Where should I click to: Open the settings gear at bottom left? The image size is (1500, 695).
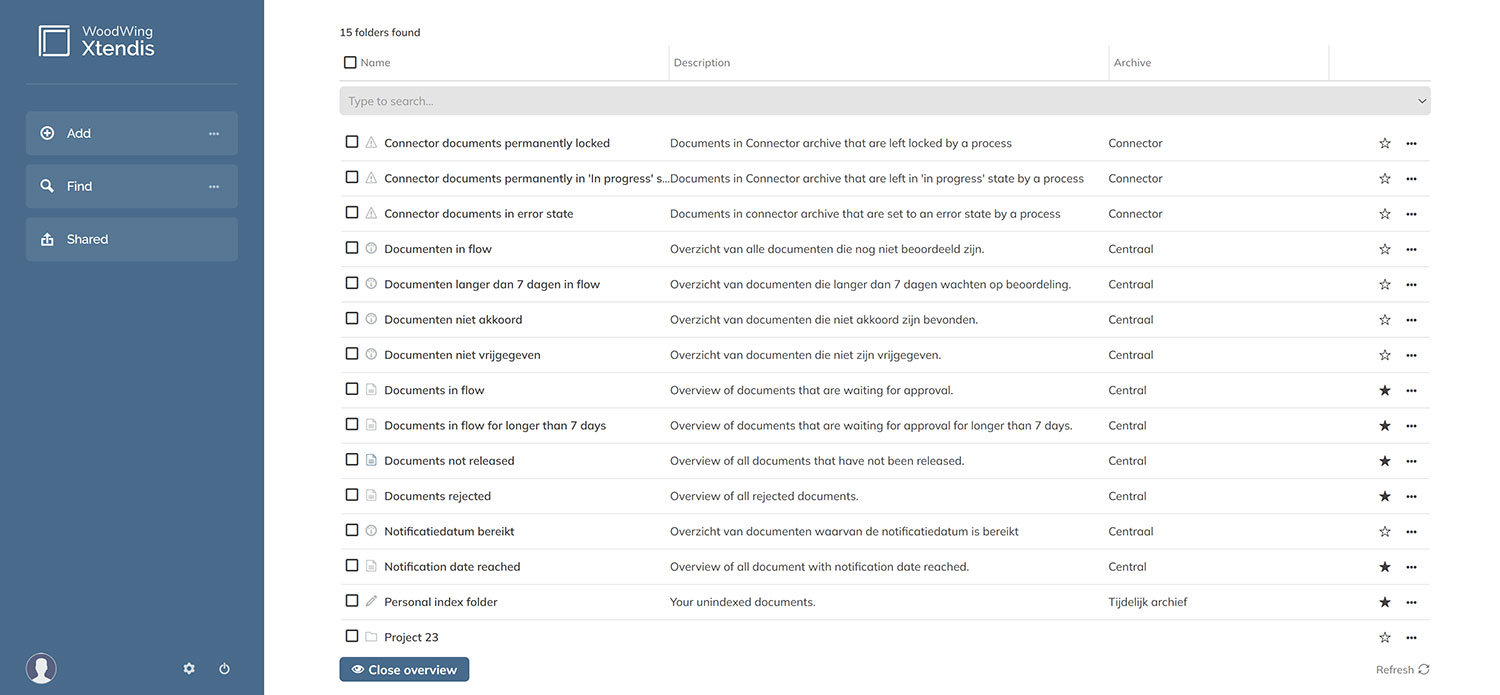click(x=188, y=668)
